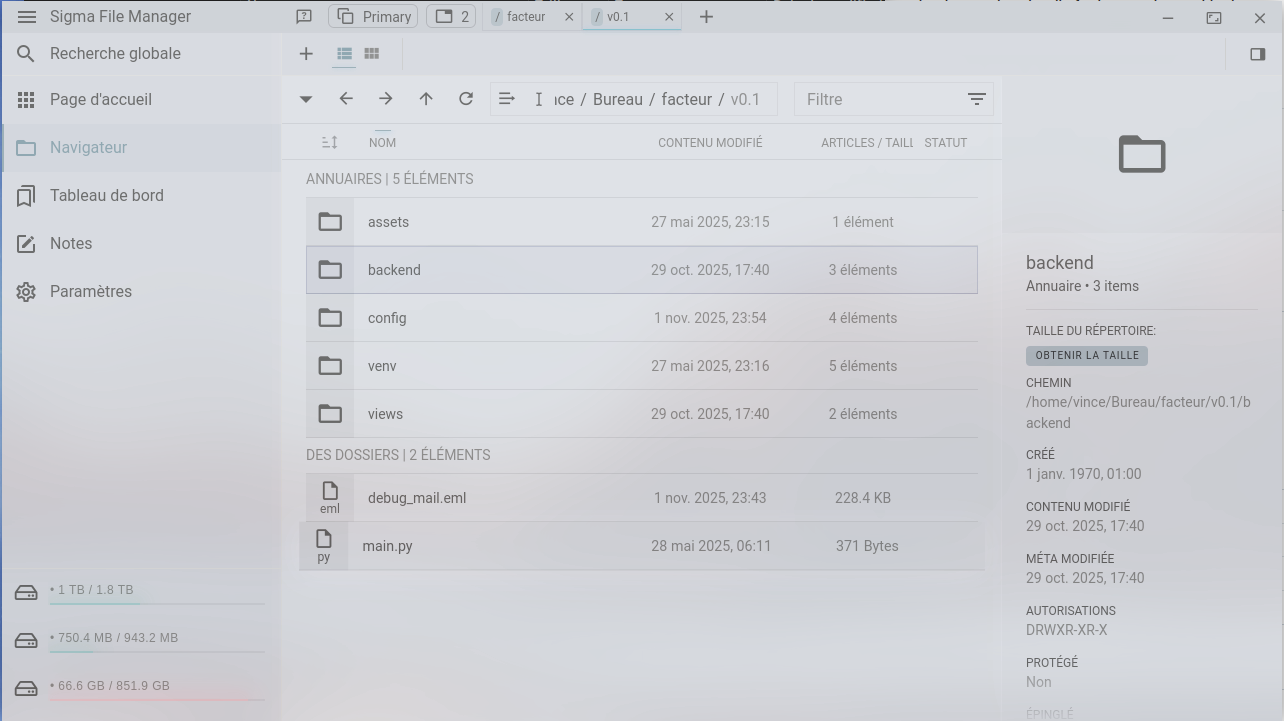
Task: Expand the navigation history dropdown arrow
Action: pos(306,99)
